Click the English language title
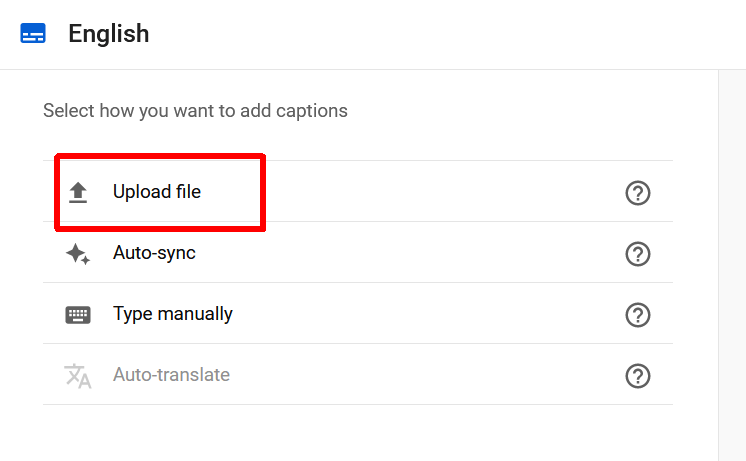 [108, 33]
